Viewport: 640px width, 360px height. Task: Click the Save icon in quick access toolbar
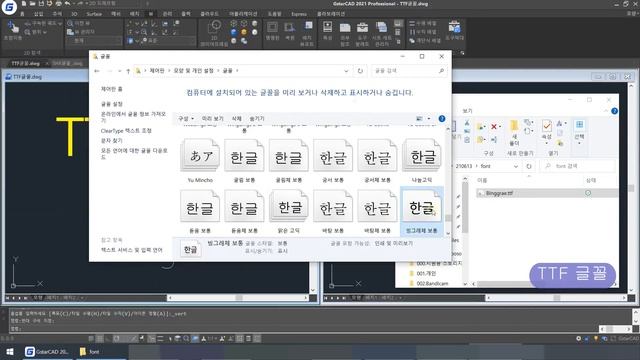(41, 4)
